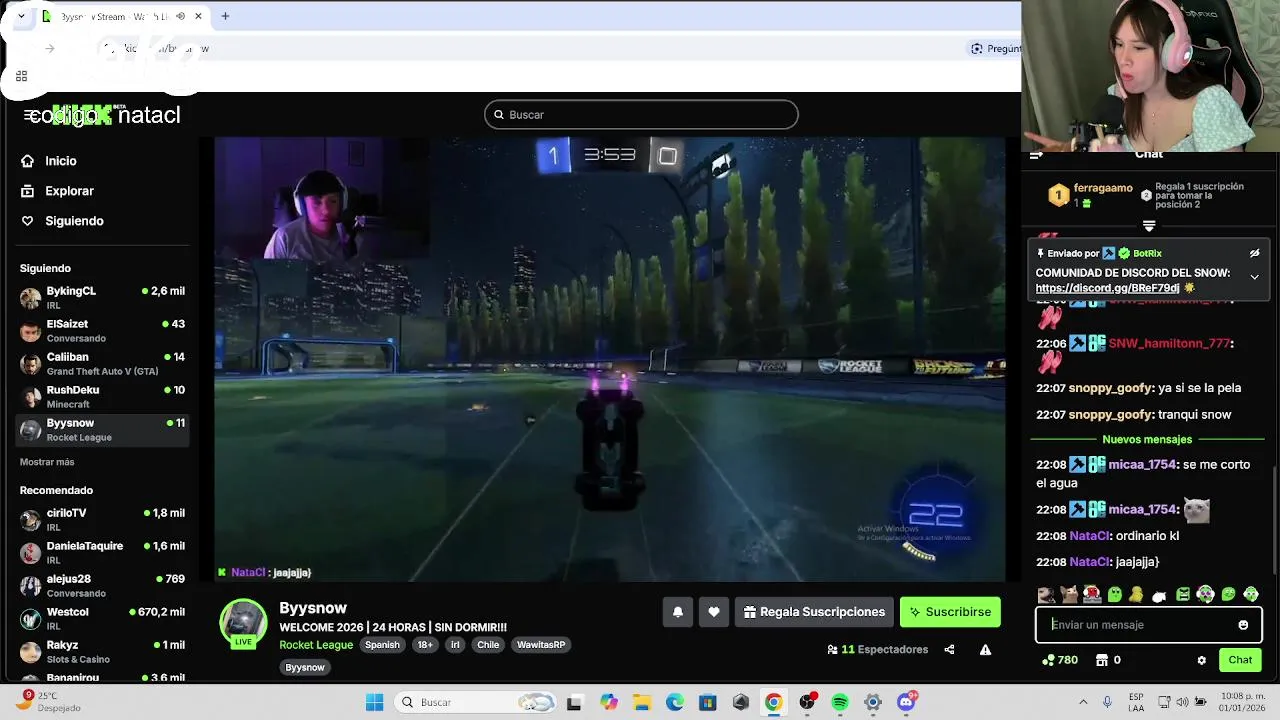Click SNW_hamiltonn_777 username in chat
This screenshot has height=720, width=1280.
[1169, 344]
